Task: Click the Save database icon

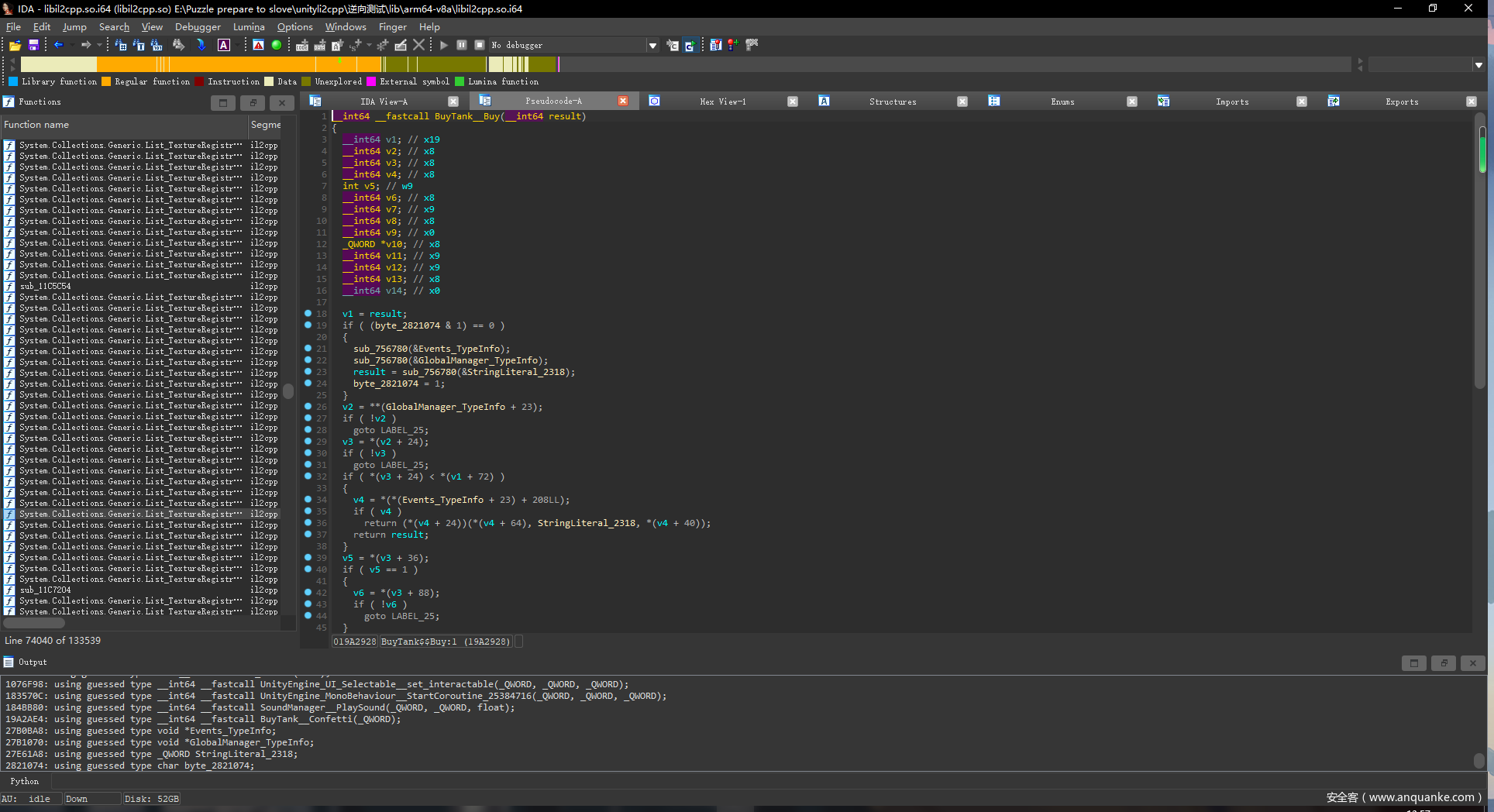Action: pyautogui.click(x=33, y=45)
